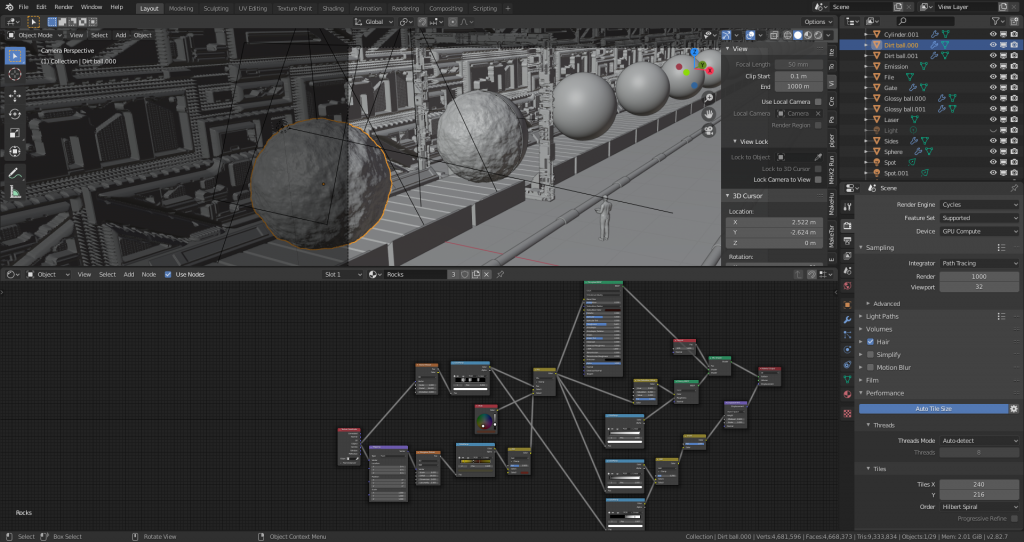This screenshot has height=542, width=1024.
Task: Open the Render Engine dropdown
Action: pyautogui.click(x=979, y=204)
